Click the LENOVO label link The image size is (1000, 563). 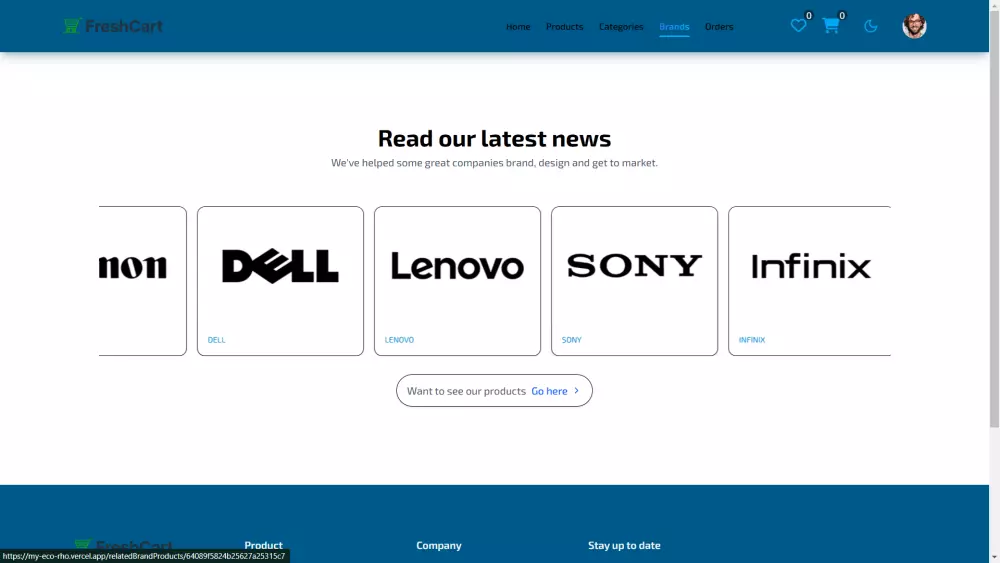[x=399, y=340]
